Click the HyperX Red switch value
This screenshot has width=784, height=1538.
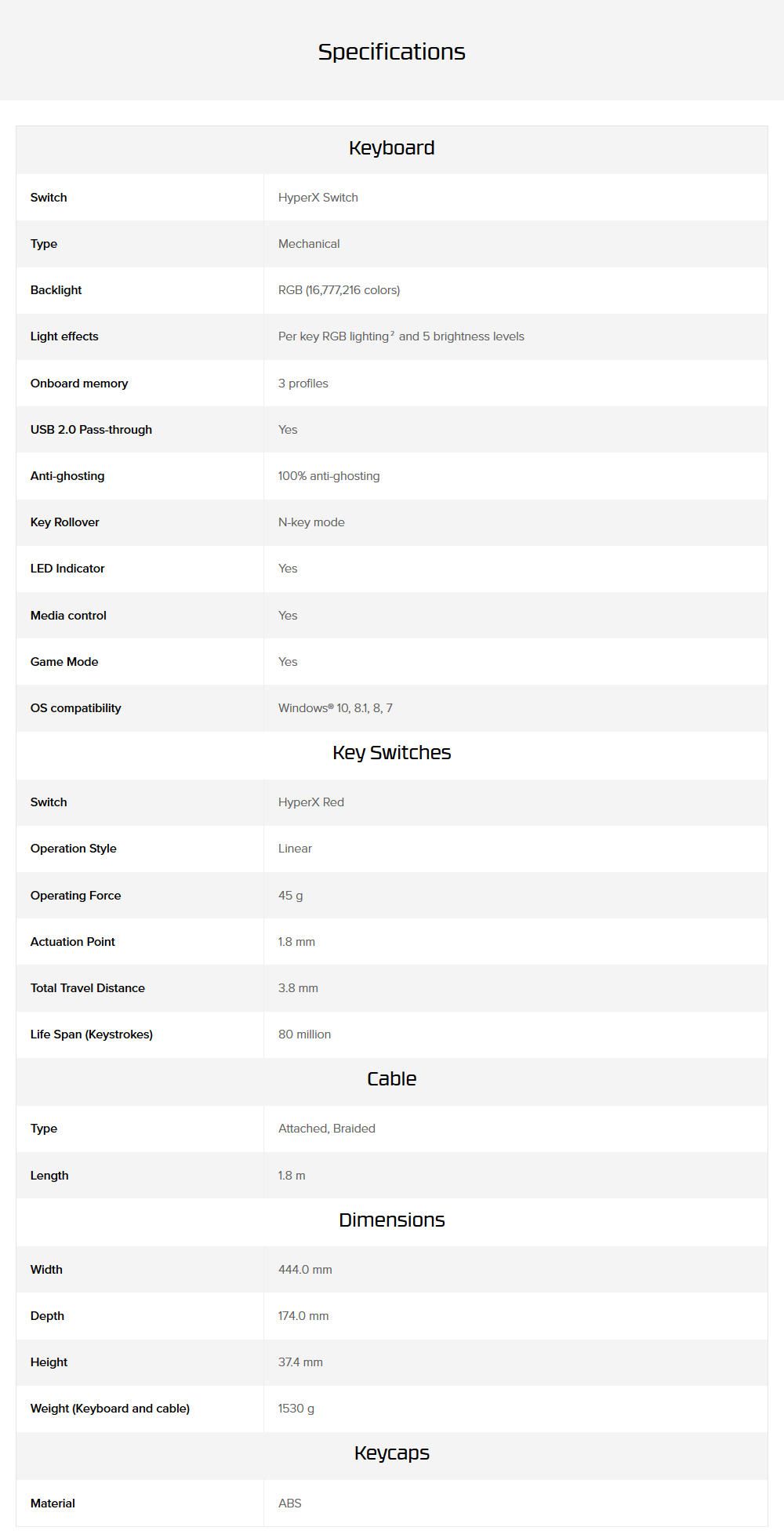pos(310,802)
